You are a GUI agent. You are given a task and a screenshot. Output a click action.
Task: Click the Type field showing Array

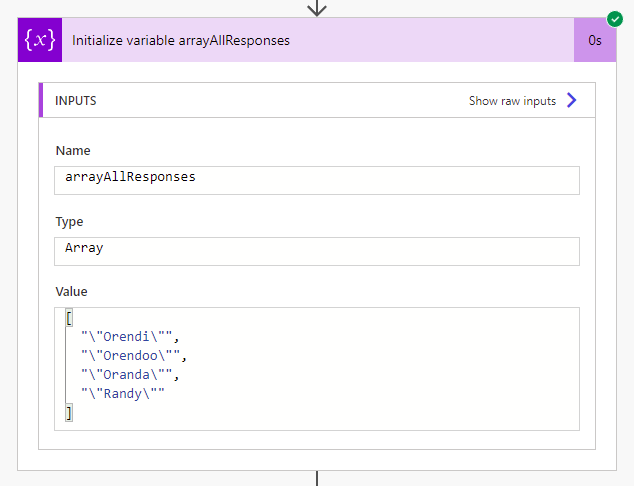click(317, 250)
